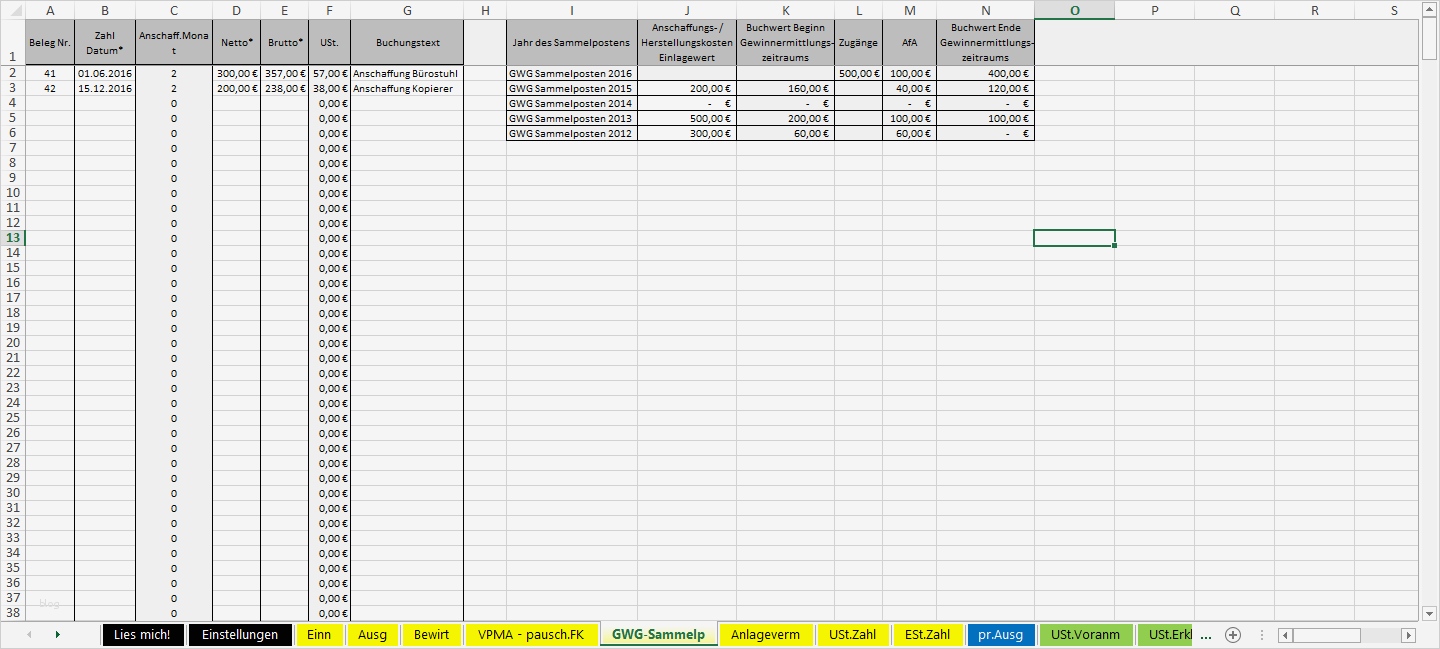Select the Anlageverm sheet tab
The height and width of the screenshot is (649, 1440).
click(766, 634)
